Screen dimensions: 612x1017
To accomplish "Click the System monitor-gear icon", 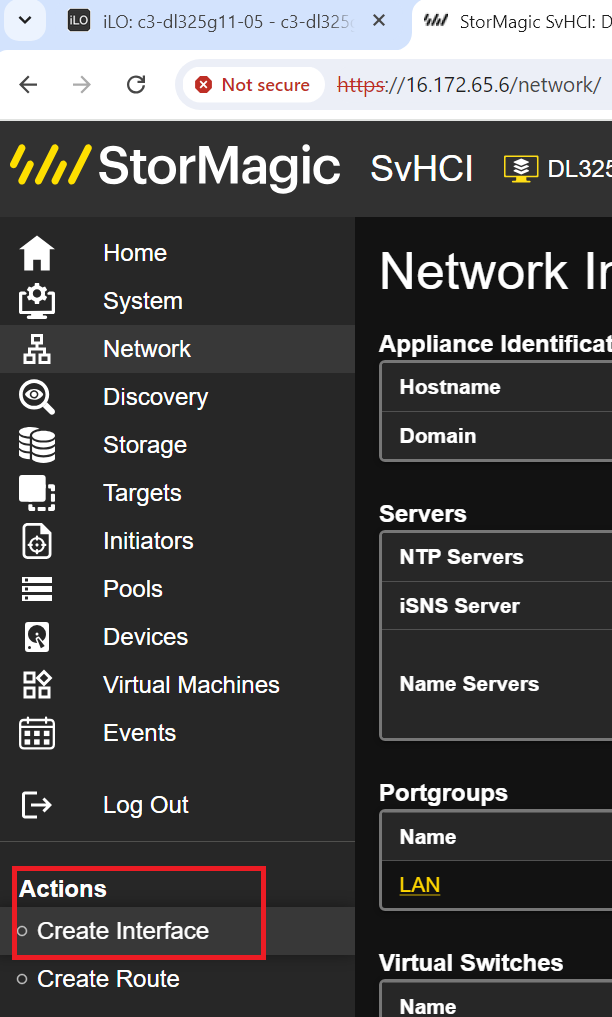I will pos(37,301).
